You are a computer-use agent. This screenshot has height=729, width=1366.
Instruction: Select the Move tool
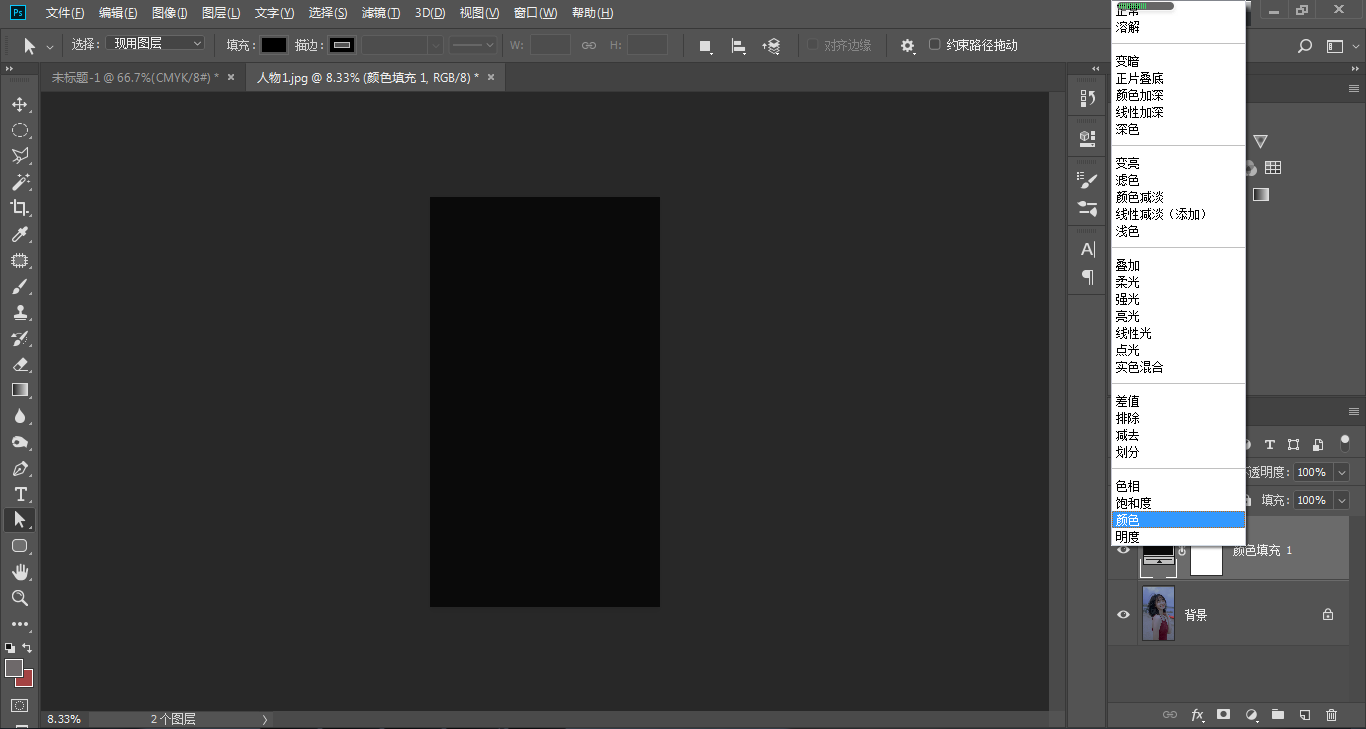(x=20, y=104)
